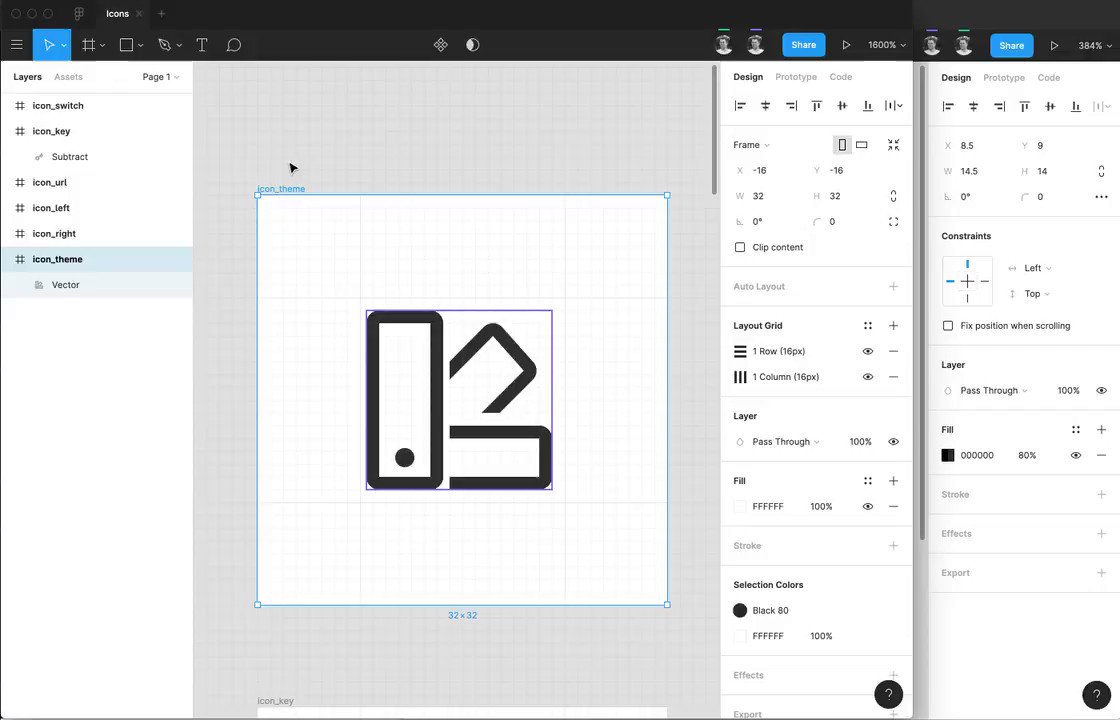Image resolution: width=1120 pixels, height=720 pixels.
Task: Open Top vertical constraint dropdown
Action: [x=1037, y=294]
